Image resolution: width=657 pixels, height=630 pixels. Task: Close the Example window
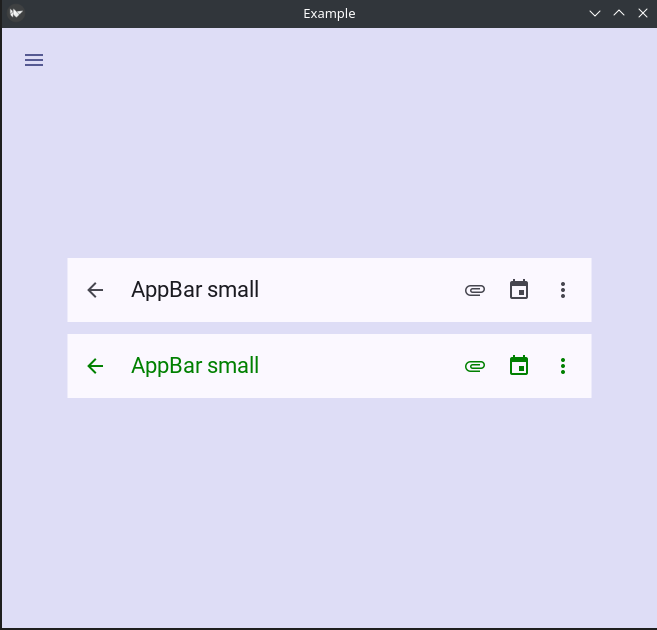point(643,13)
